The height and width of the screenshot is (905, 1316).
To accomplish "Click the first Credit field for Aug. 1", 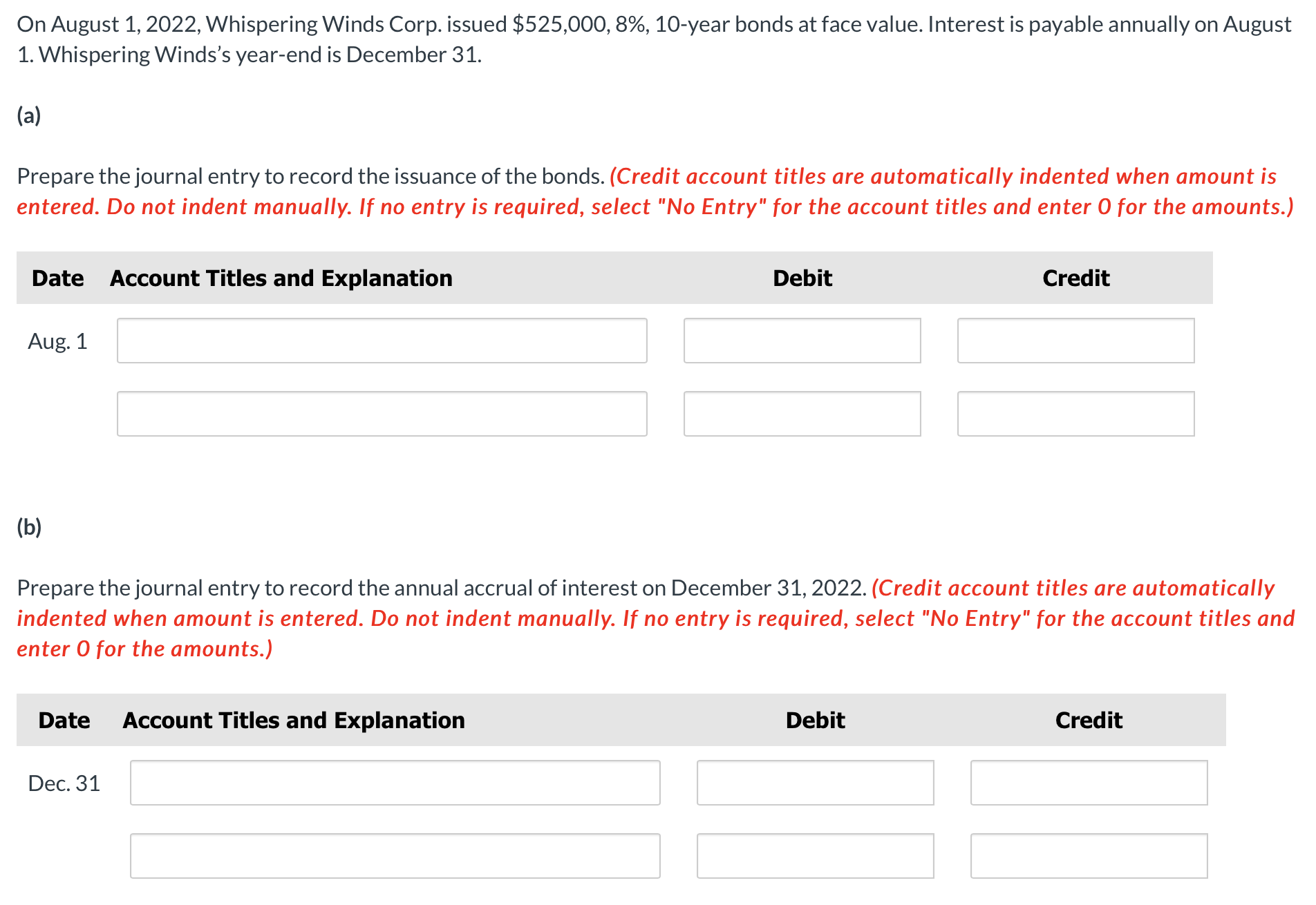I will (1075, 341).
